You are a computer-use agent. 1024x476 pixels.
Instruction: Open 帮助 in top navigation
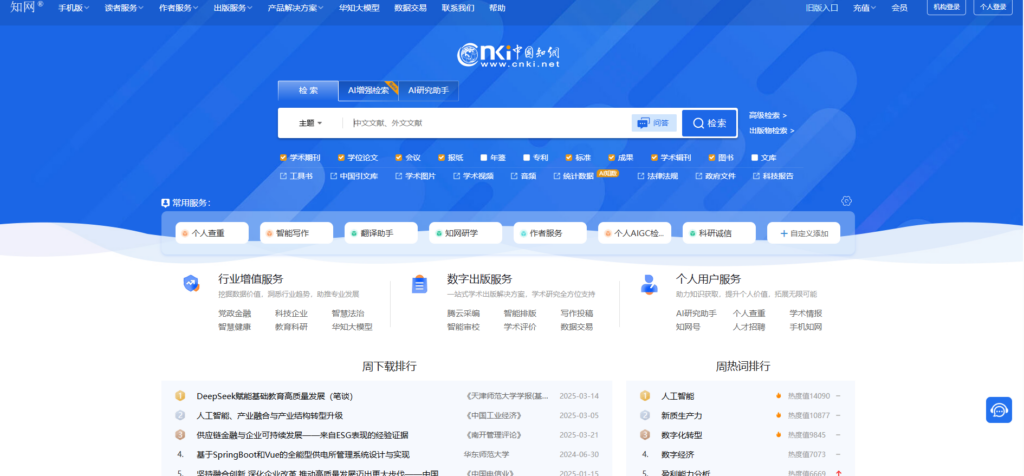point(497,8)
